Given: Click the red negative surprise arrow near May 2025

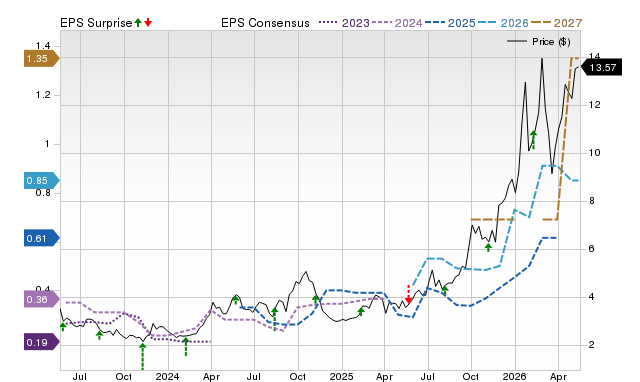Looking at the screenshot, I should 408,294.
